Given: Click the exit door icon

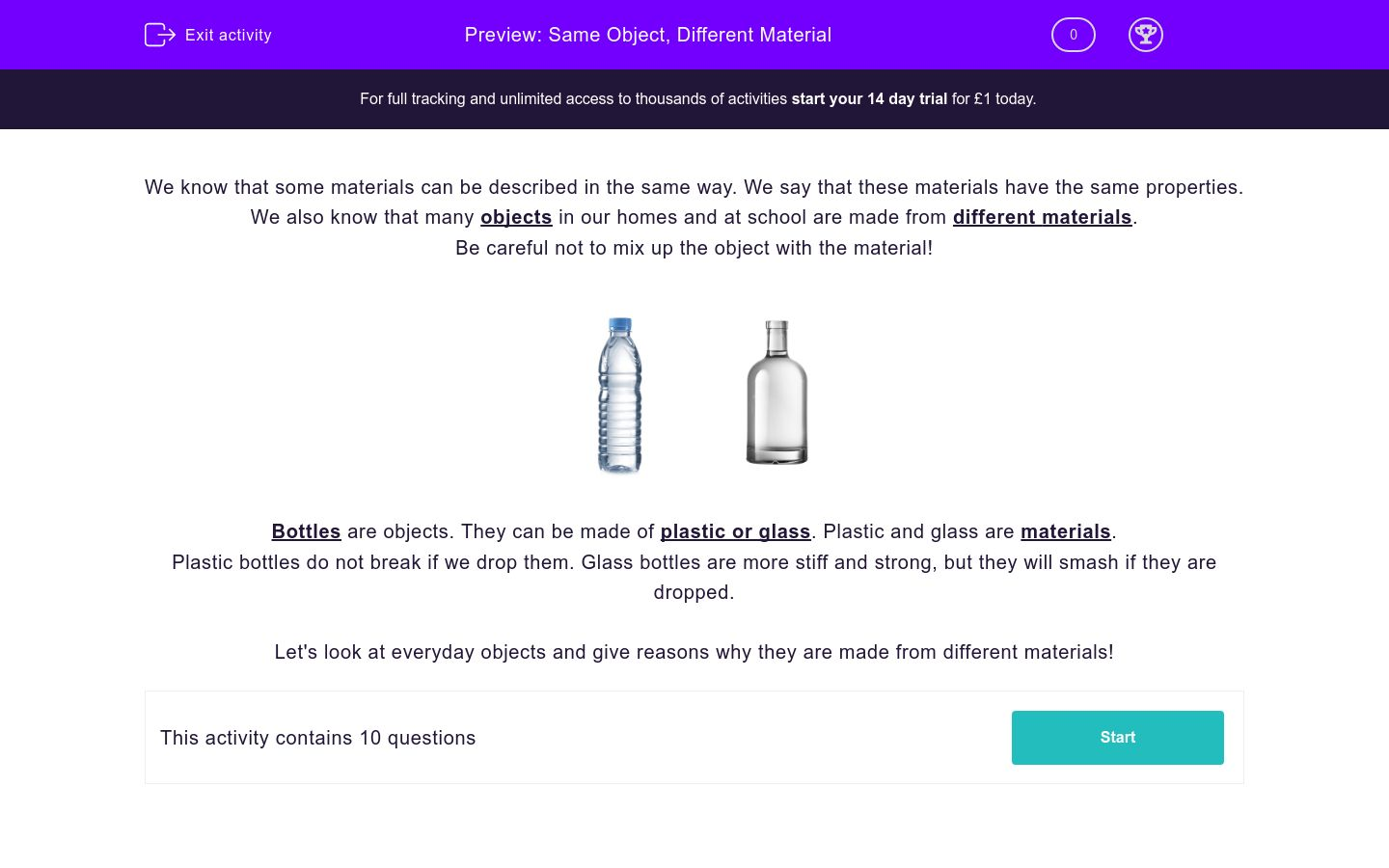Looking at the screenshot, I should pyautogui.click(x=159, y=35).
